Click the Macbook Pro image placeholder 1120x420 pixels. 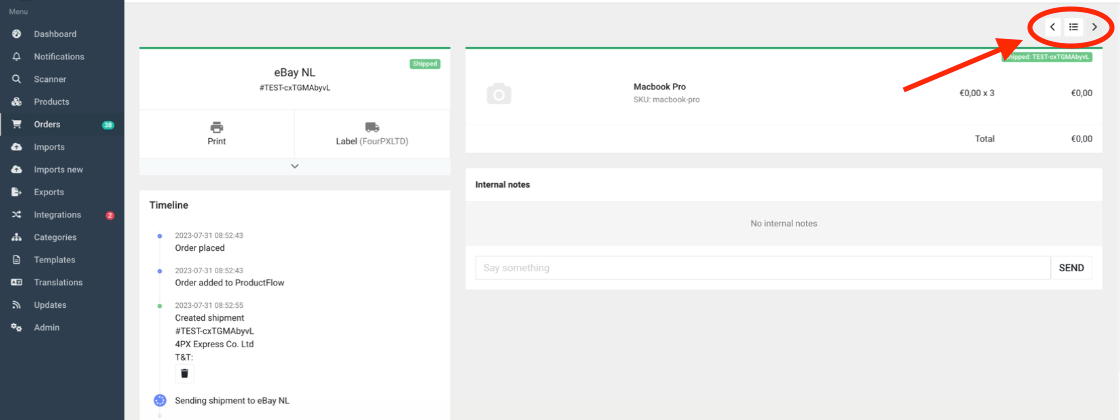tap(498, 94)
